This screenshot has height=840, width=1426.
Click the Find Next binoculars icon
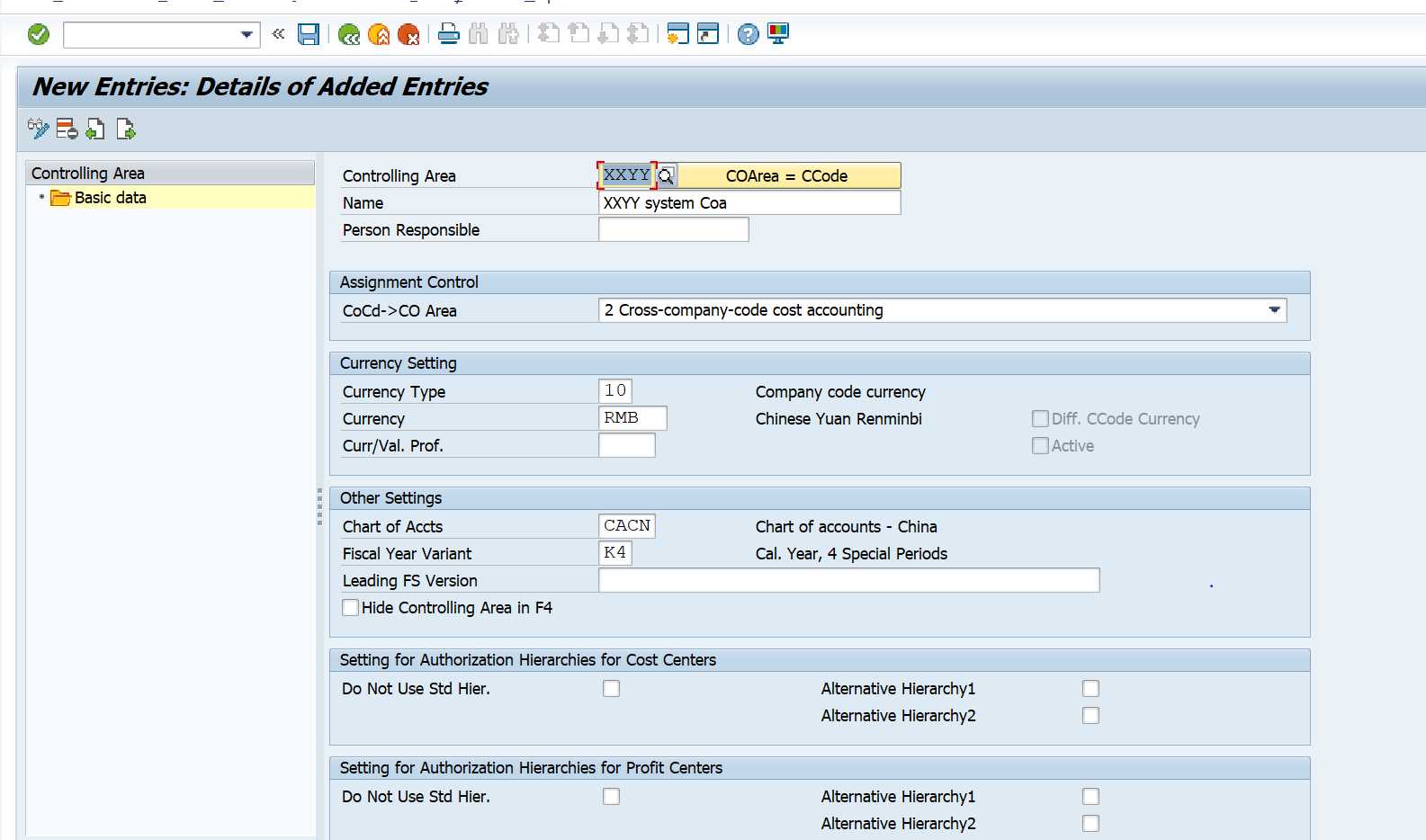pos(508,35)
